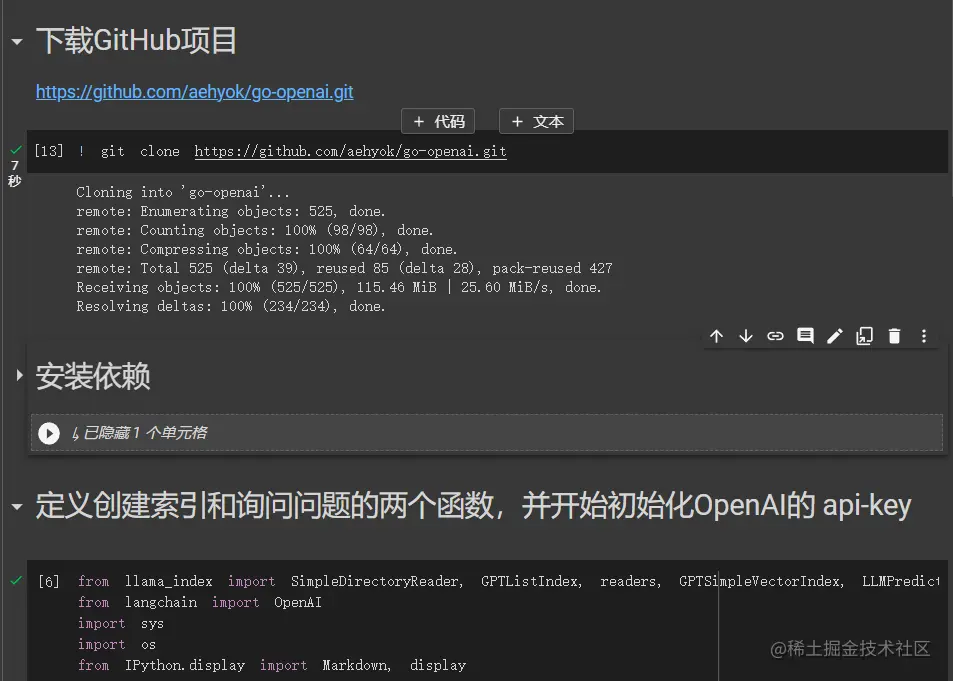Click the [6] cell execution indicator
The height and width of the screenshot is (681, 953).
pyautogui.click(x=49, y=581)
